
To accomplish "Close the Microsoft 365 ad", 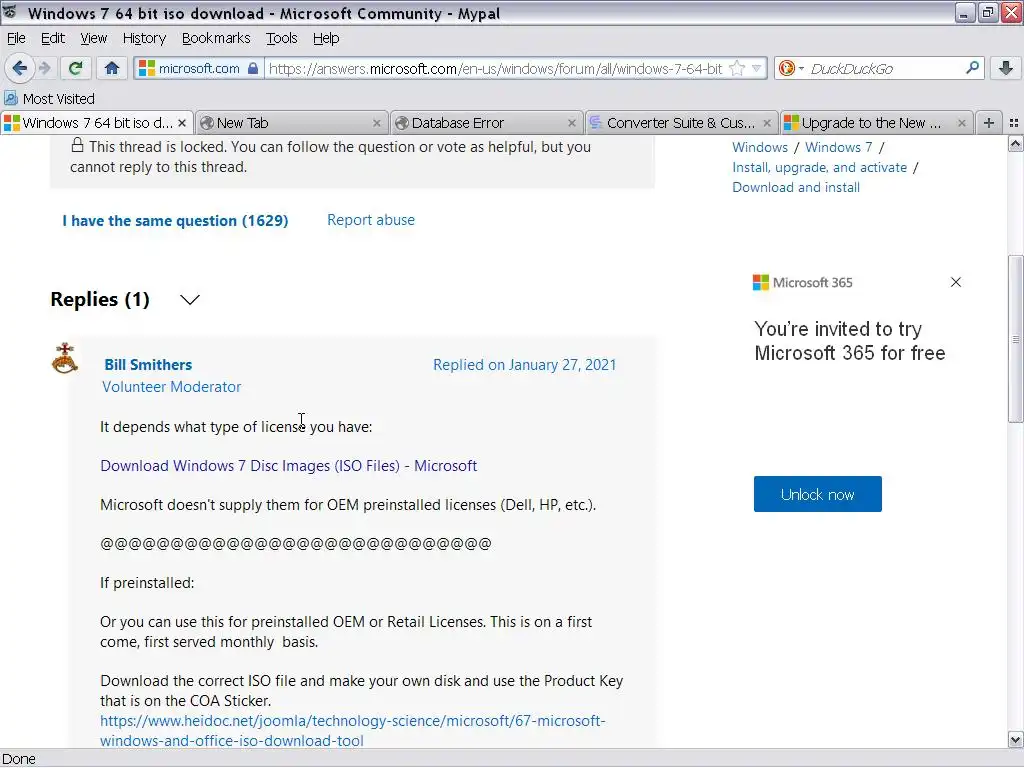I will tap(956, 282).
